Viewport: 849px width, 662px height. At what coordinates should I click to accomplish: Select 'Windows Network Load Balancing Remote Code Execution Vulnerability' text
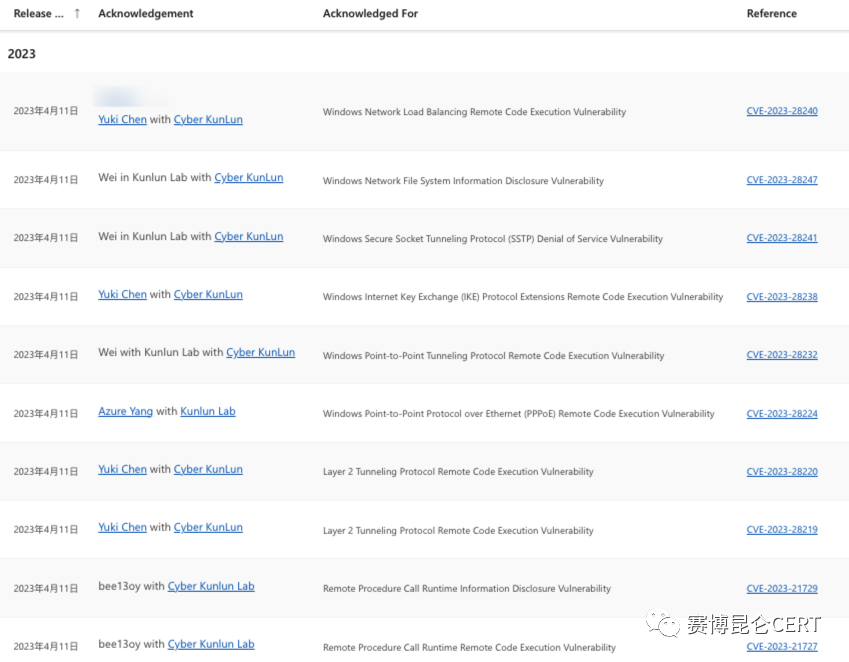474,112
